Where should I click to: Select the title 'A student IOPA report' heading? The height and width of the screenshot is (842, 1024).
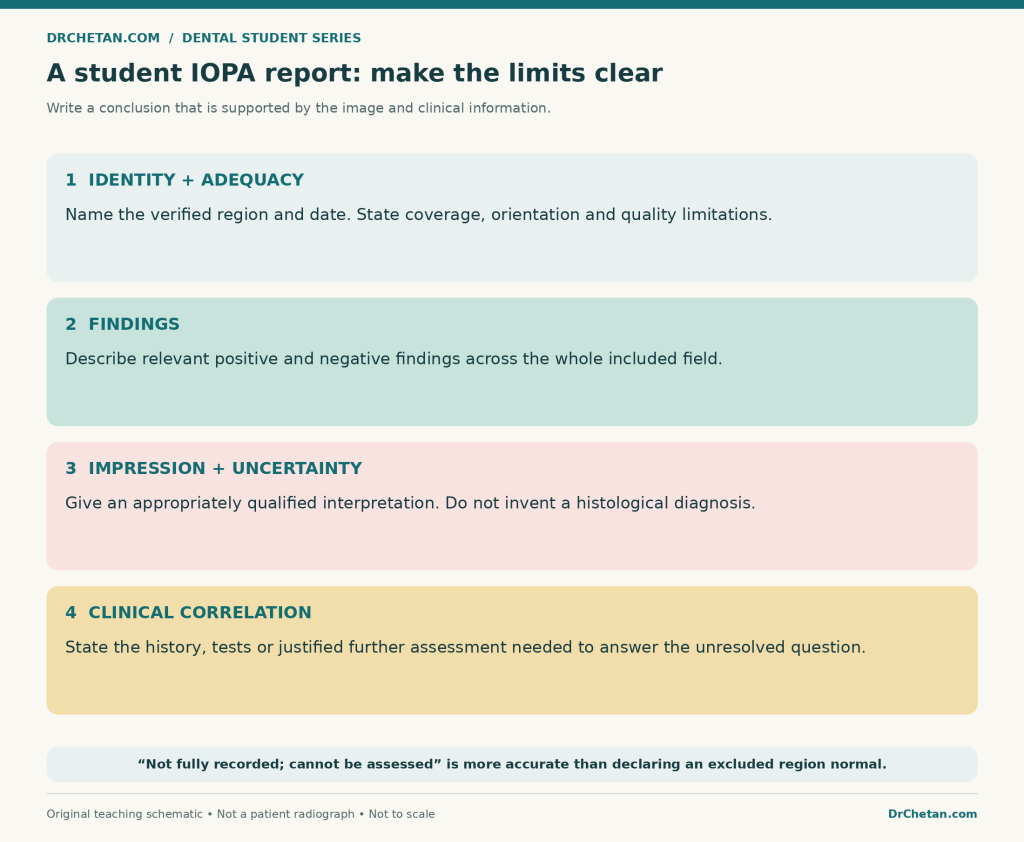[x=355, y=73]
